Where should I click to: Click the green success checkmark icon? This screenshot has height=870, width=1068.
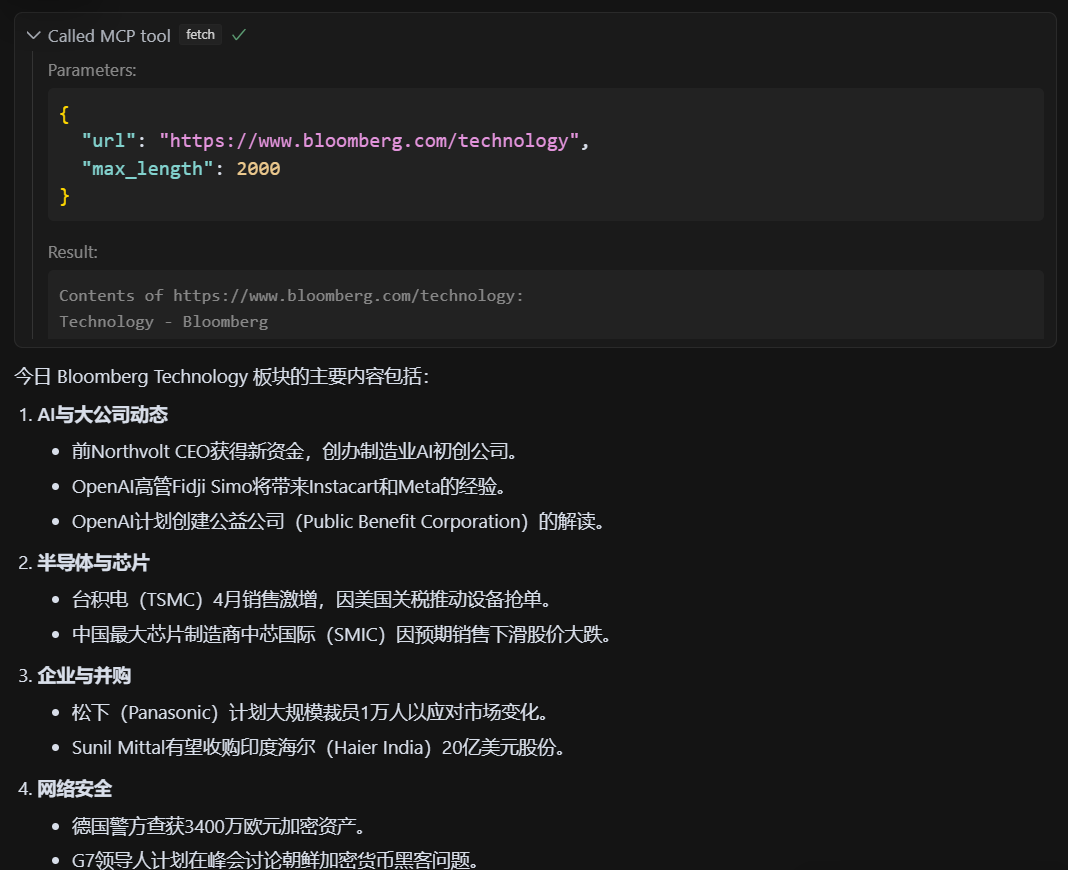(238, 35)
